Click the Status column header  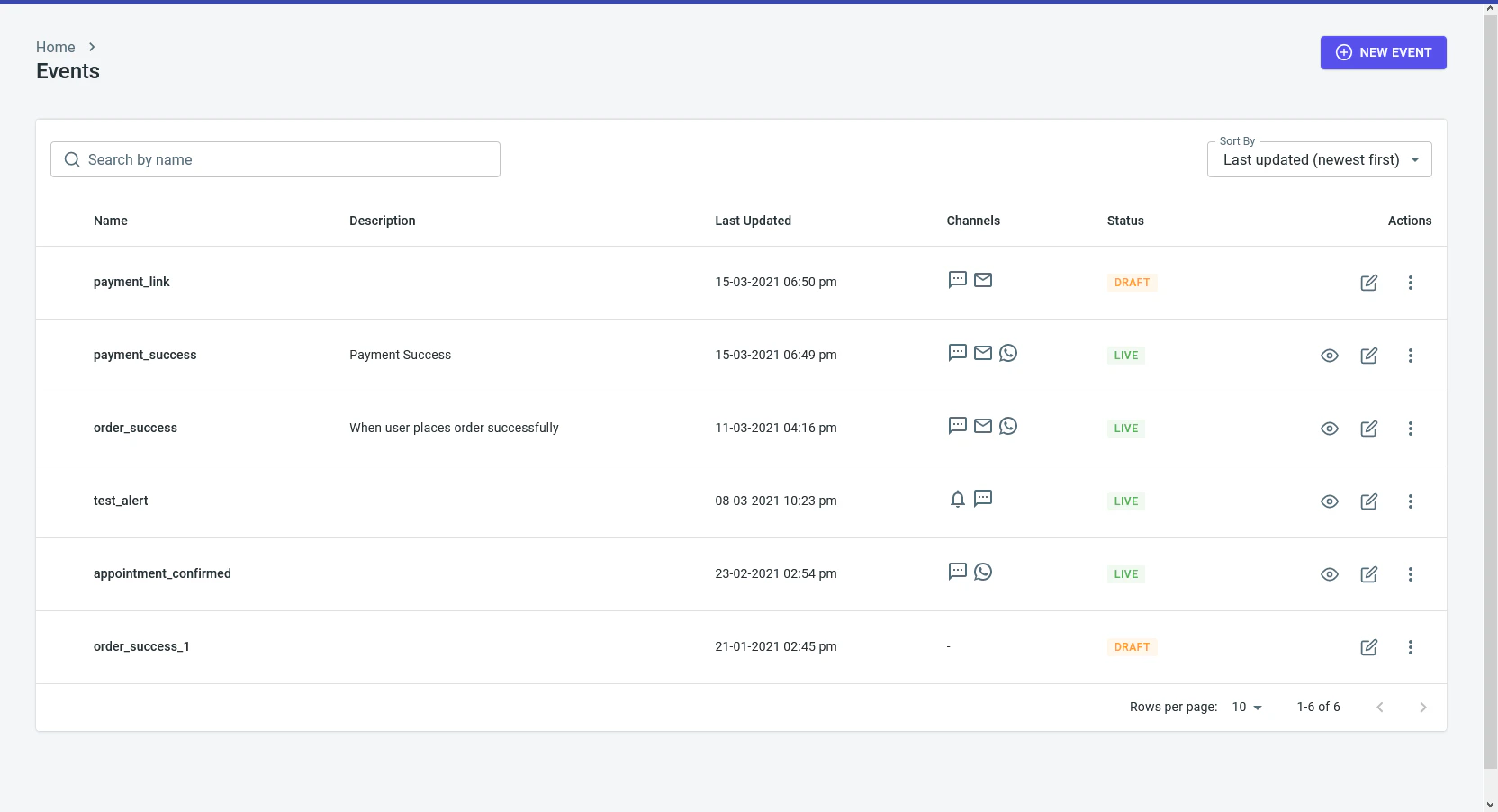1125,221
